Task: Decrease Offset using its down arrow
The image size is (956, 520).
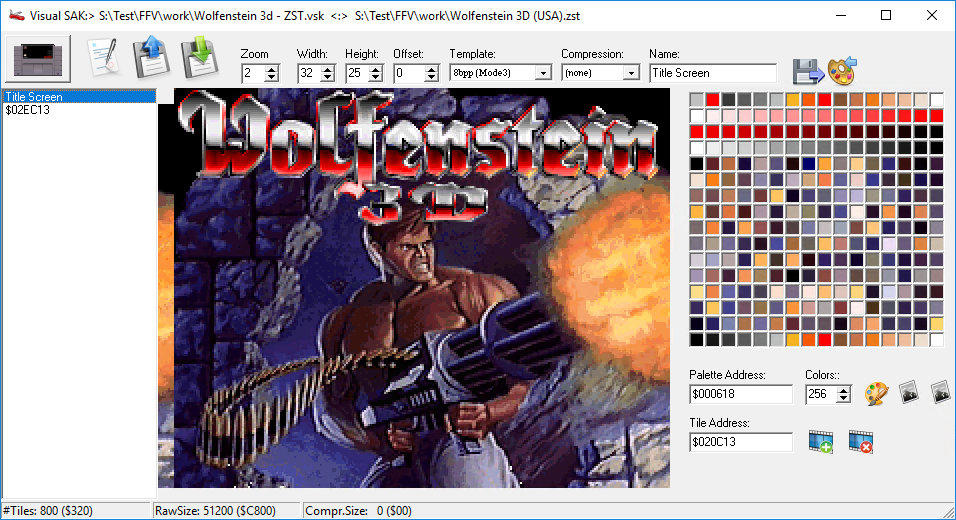Action: [x=432, y=77]
